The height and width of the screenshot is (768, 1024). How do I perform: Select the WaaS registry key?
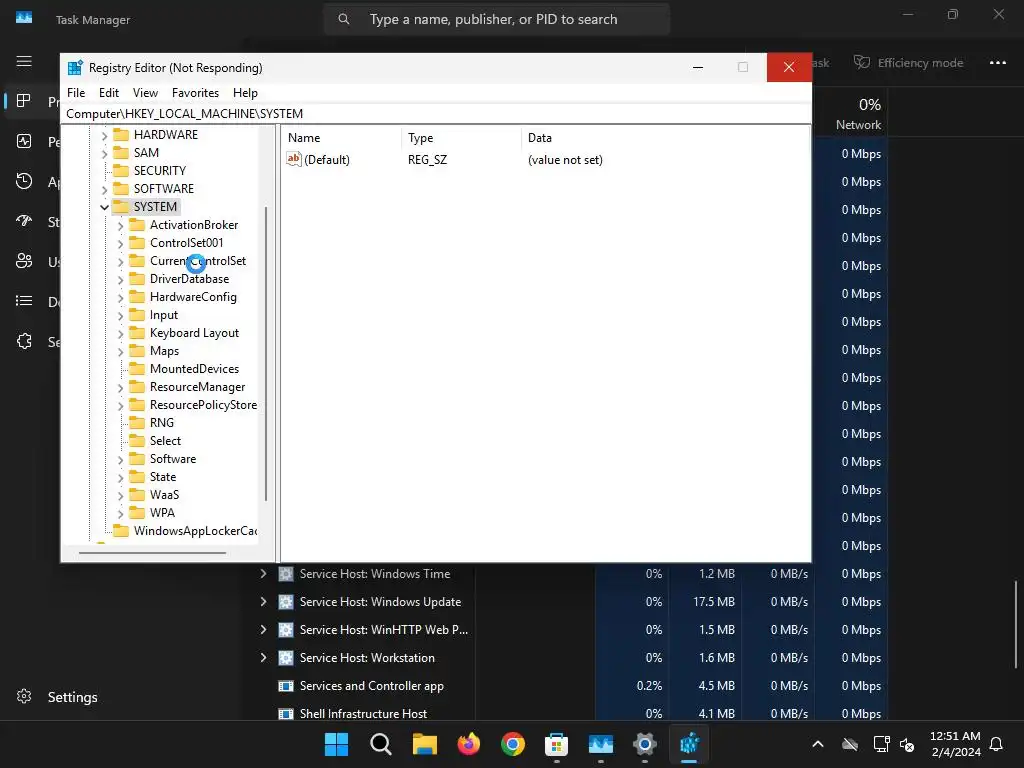click(164, 494)
